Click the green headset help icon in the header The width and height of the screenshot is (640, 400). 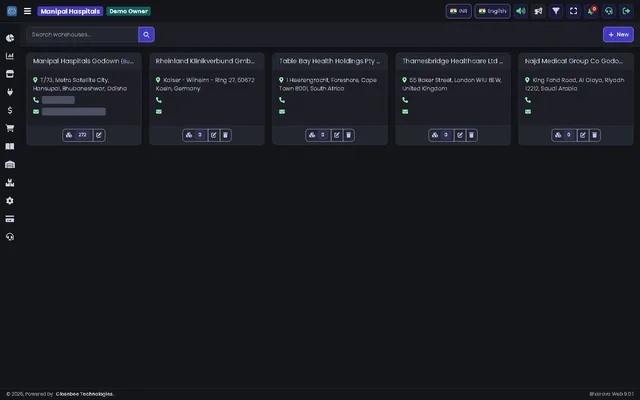(x=609, y=11)
